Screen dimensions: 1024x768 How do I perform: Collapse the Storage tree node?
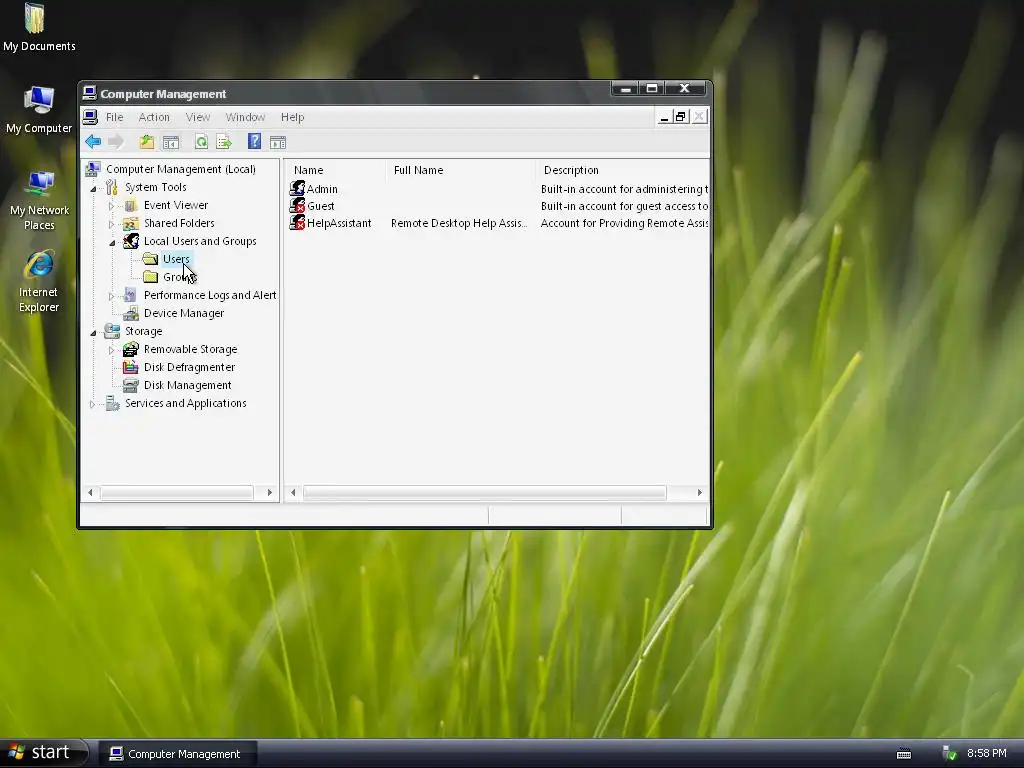pos(93,332)
